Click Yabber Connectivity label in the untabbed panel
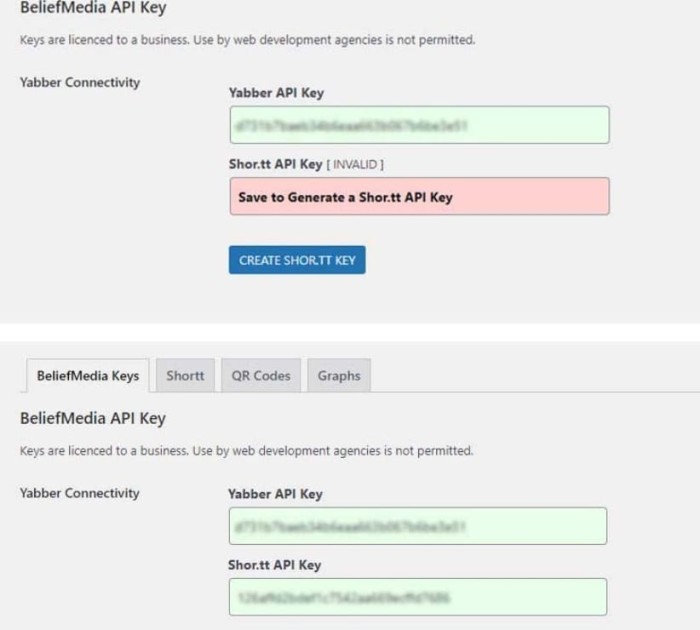 coord(80,82)
